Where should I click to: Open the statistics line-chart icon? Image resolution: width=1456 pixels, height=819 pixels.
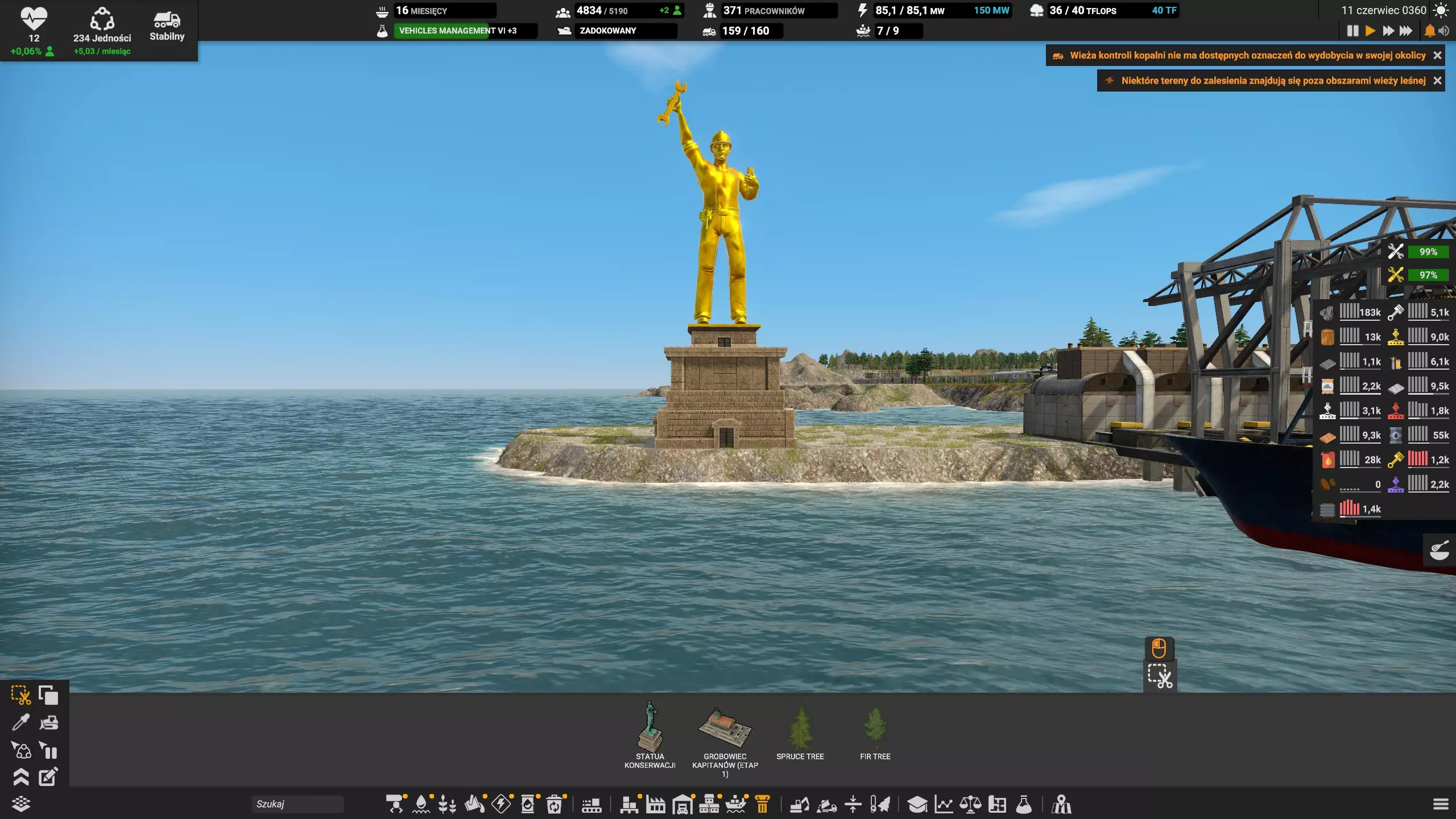pos(944,804)
